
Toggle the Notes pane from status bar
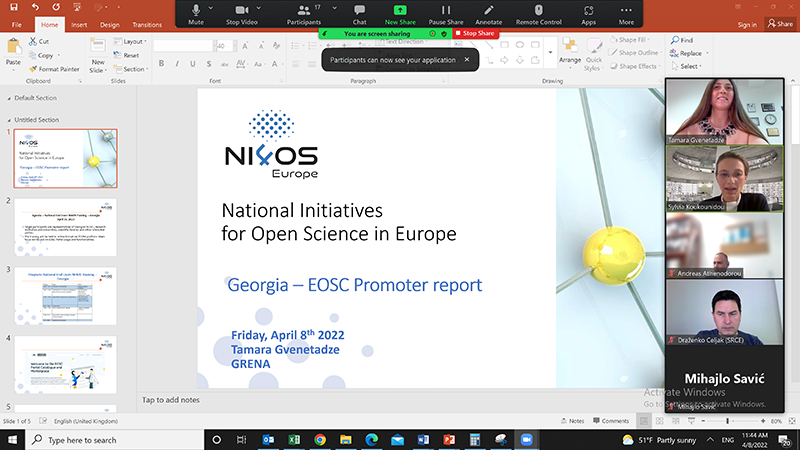[x=572, y=421]
